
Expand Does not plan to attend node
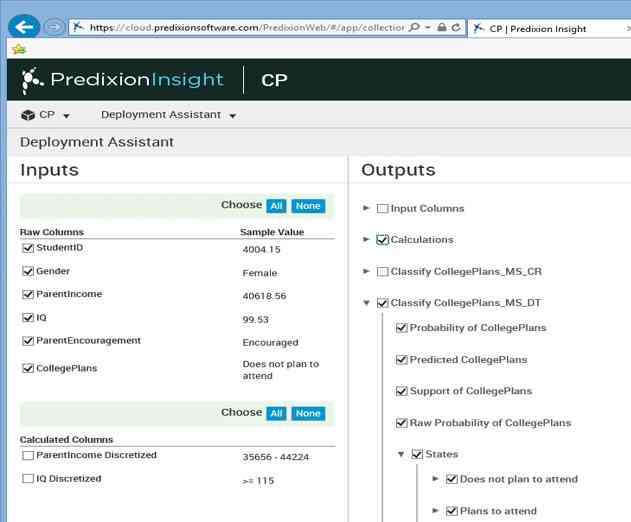coord(435,479)
